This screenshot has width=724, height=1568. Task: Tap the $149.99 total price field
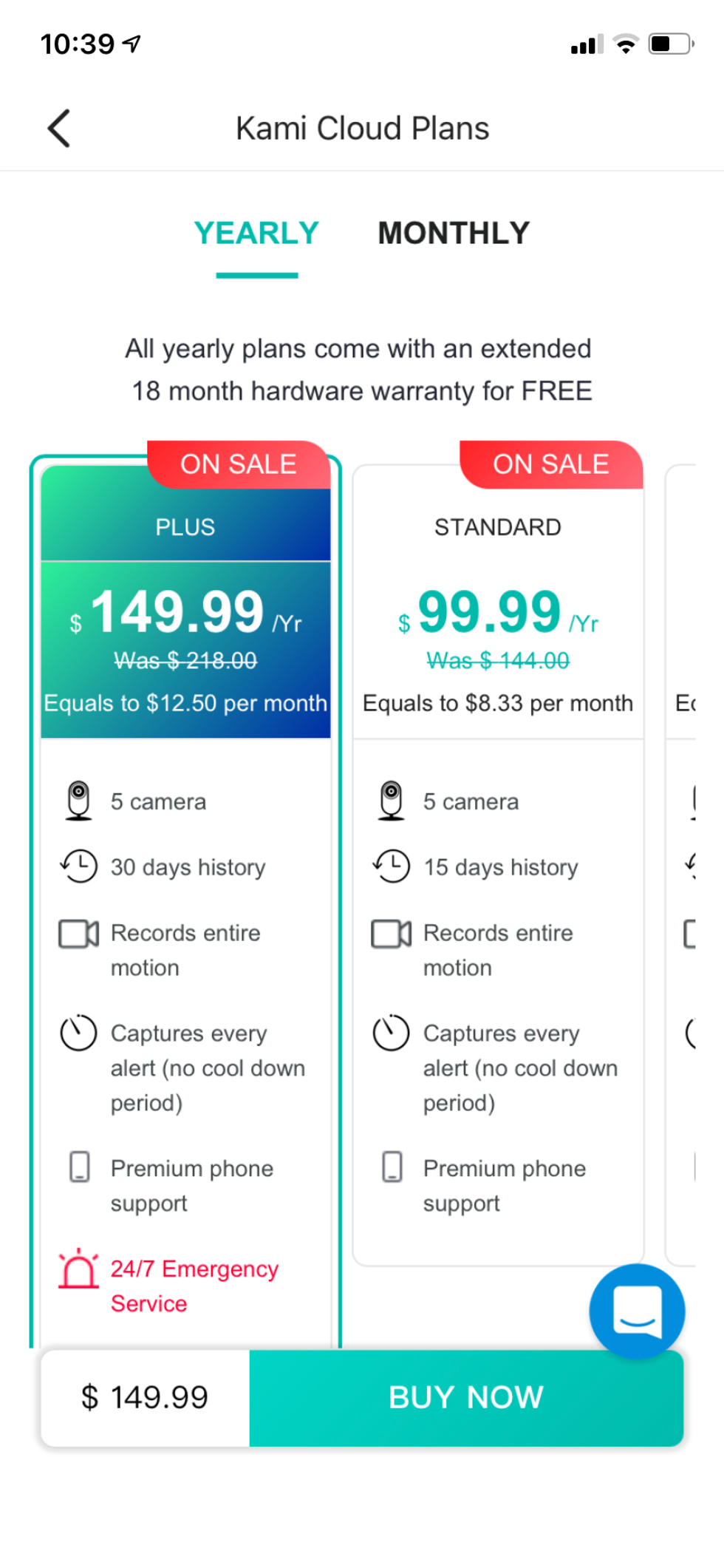[x=146, y=1398]
